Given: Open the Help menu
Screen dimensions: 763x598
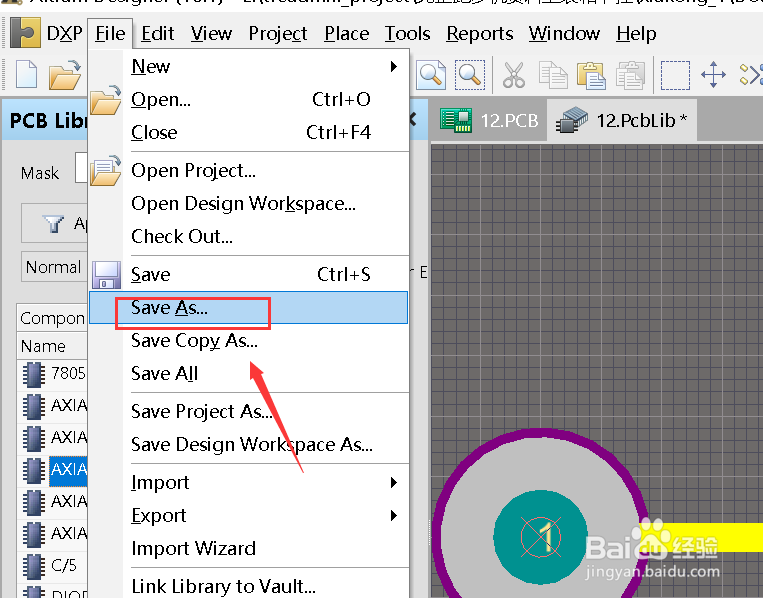Looking at the screenshot, I should pos(636,34).
